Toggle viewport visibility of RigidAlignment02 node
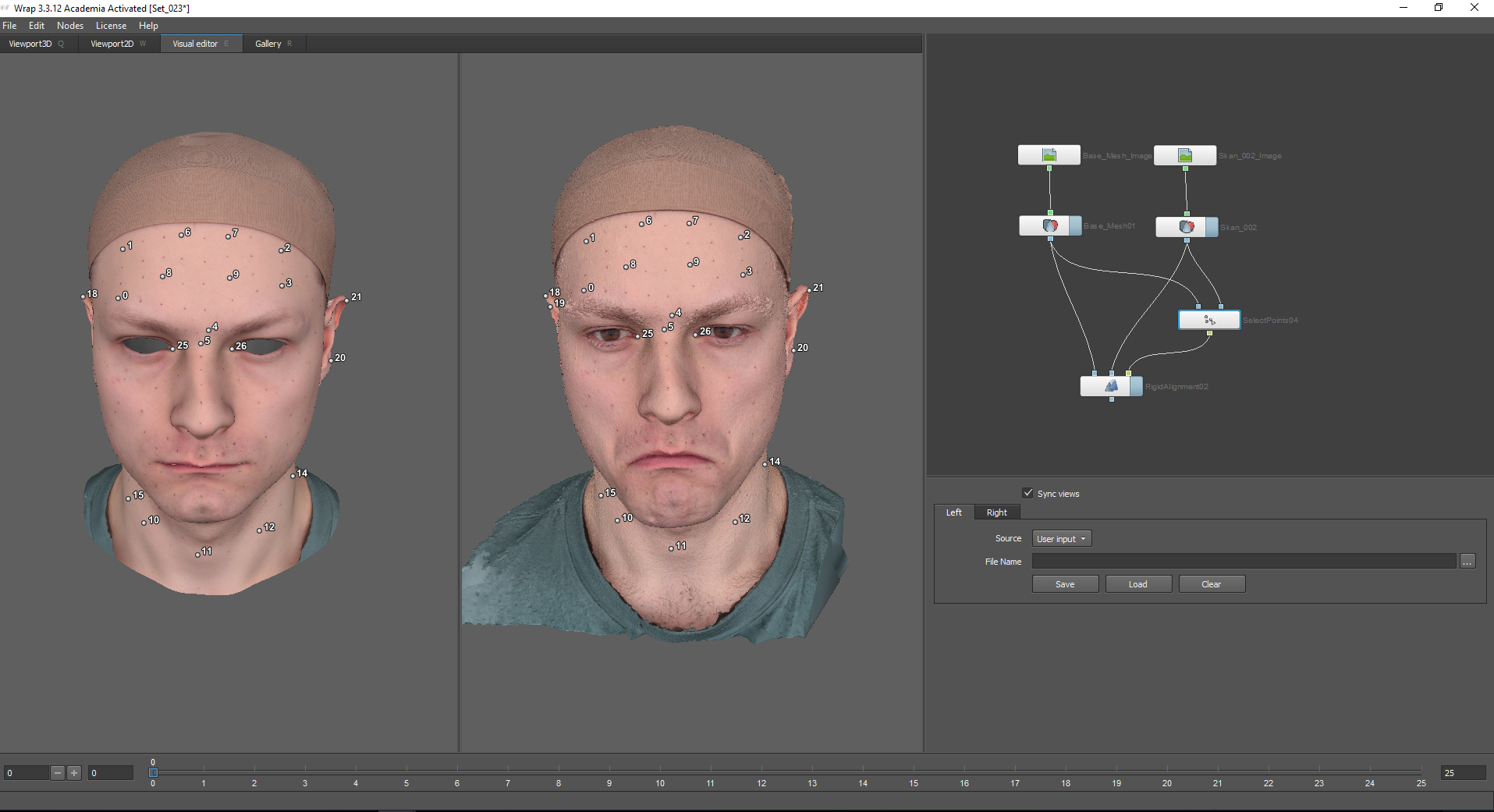The height and width of the screenshot is (812, 1494). [x=1137, y=386]
